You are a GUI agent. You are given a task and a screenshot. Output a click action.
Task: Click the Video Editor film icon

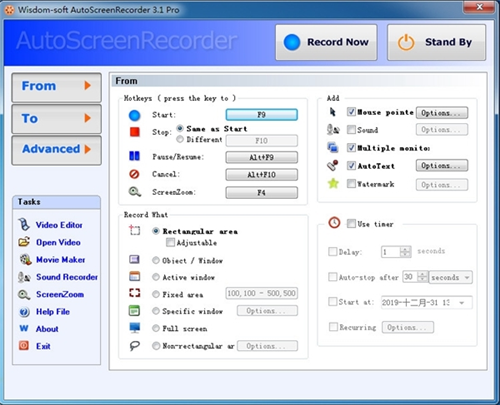pos(24,225)
